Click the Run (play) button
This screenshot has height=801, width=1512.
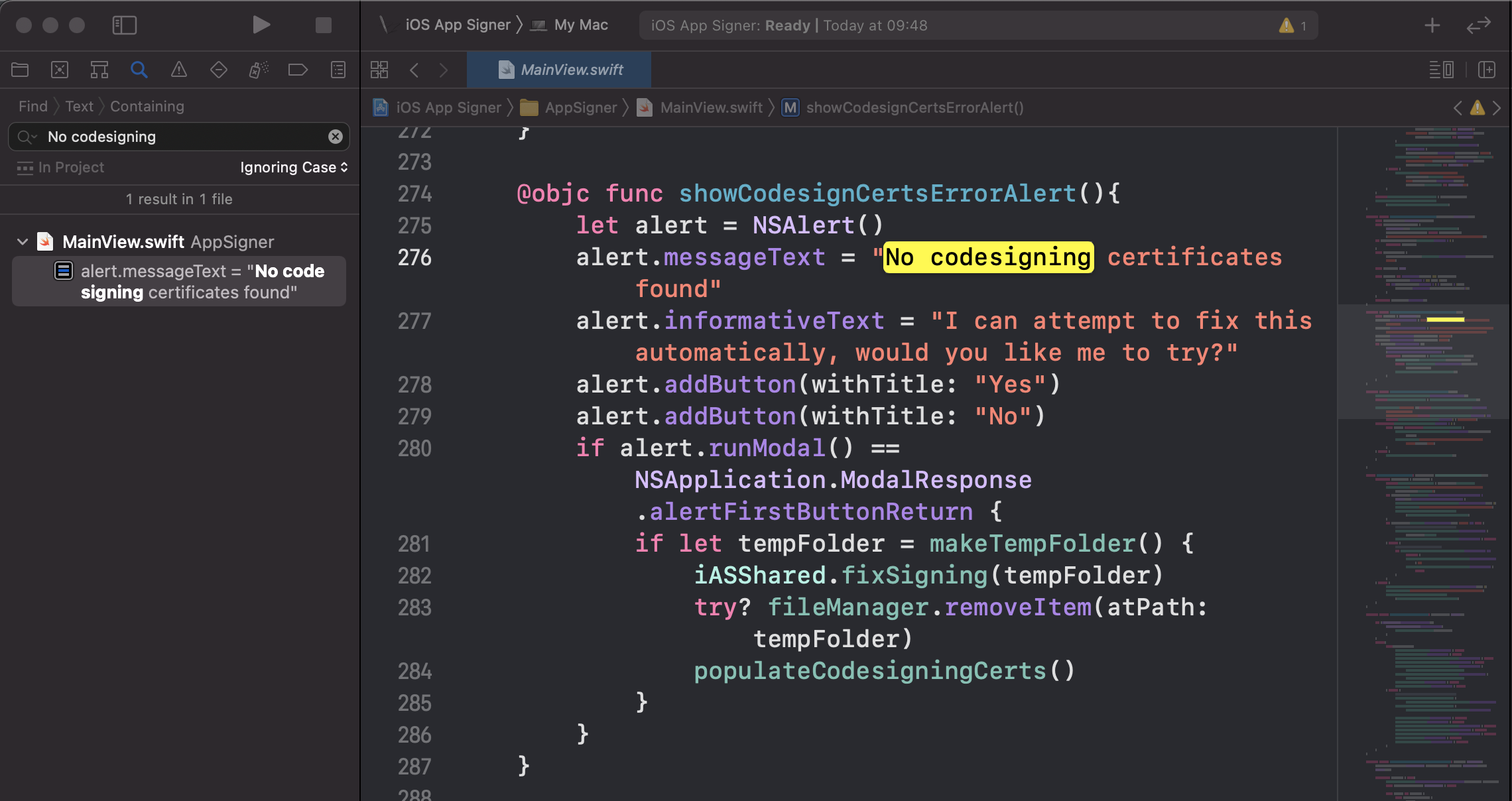pos(261,25)
